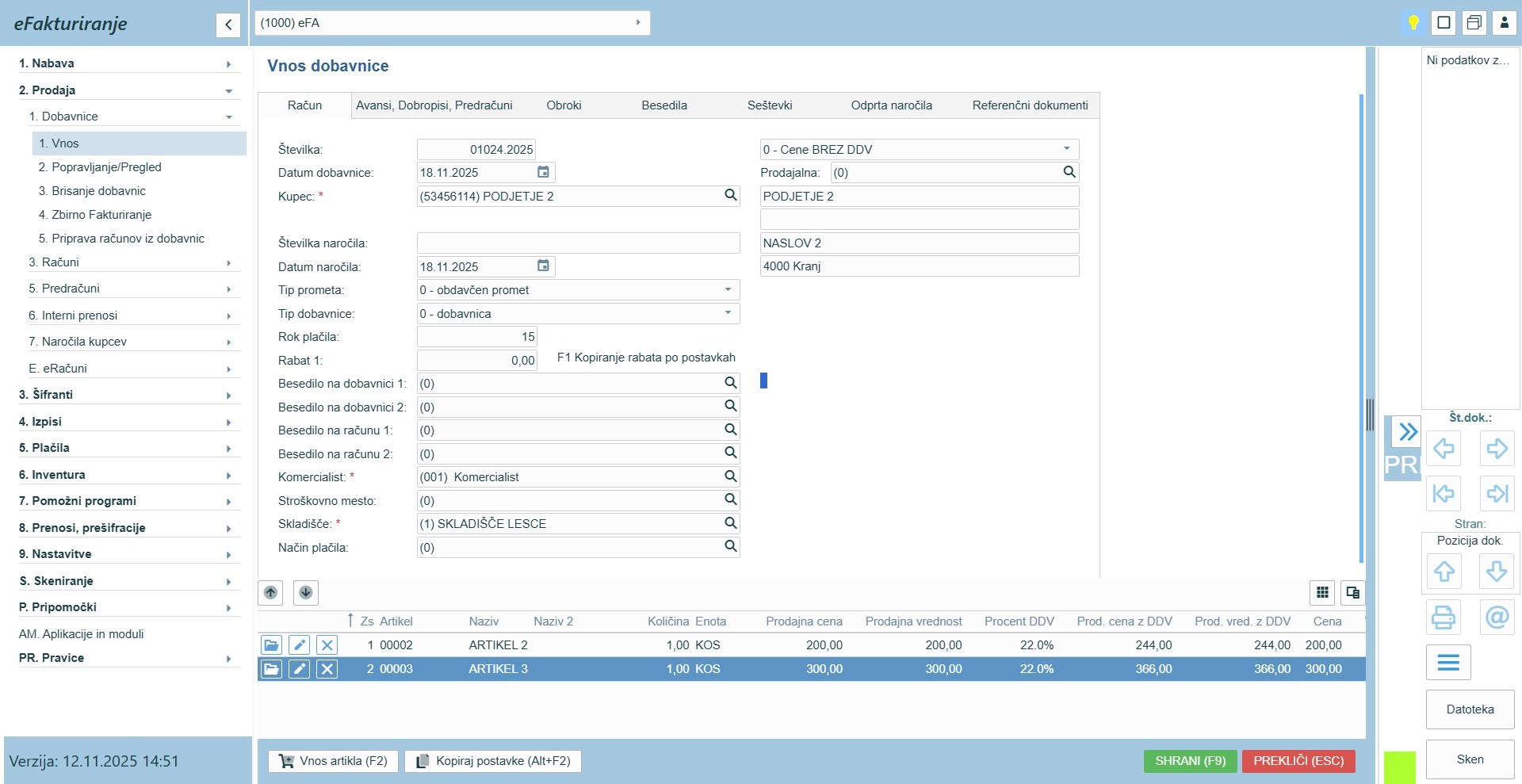Open folder icon on ARTIKEL 2 row
This screenshot has width=1522, height=784.
pos(271,645)
